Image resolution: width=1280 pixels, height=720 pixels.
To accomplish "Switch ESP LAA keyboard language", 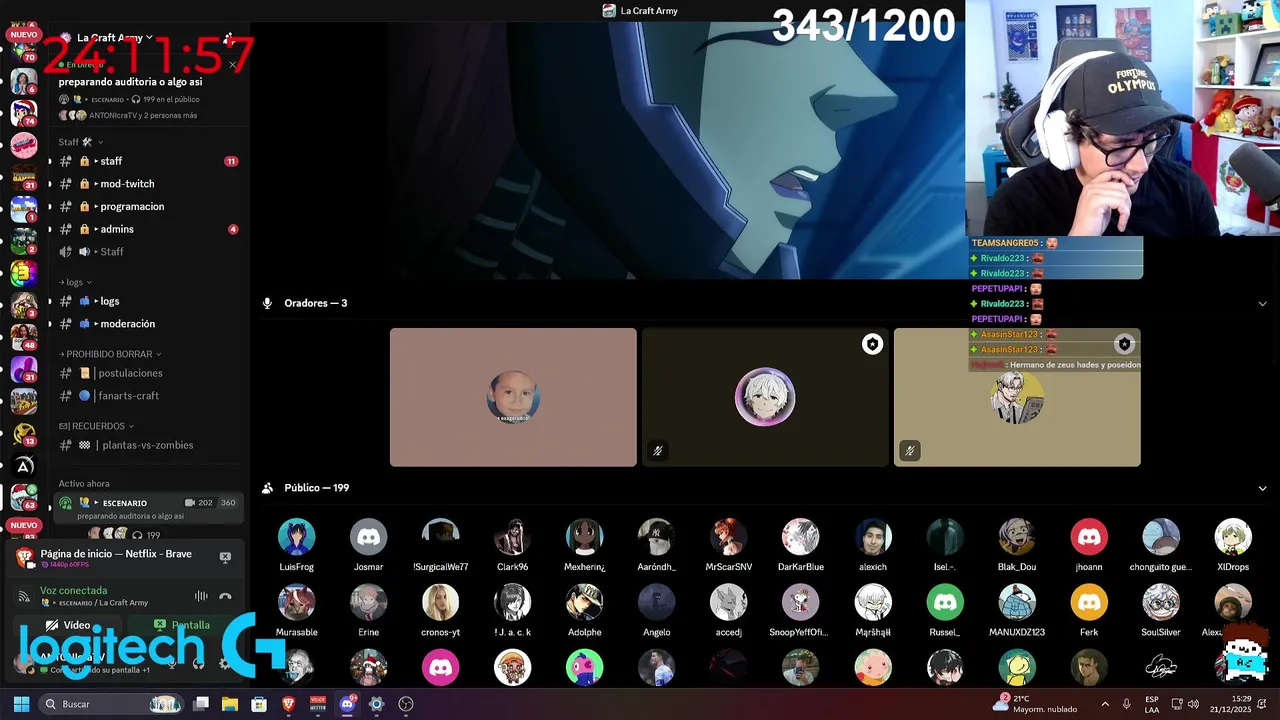I will (1152, 704).
